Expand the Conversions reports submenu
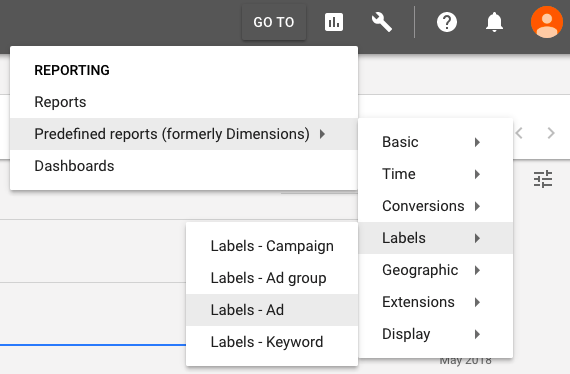The width and height of the screenshot is (570, 374). click(x=435, y=206)
